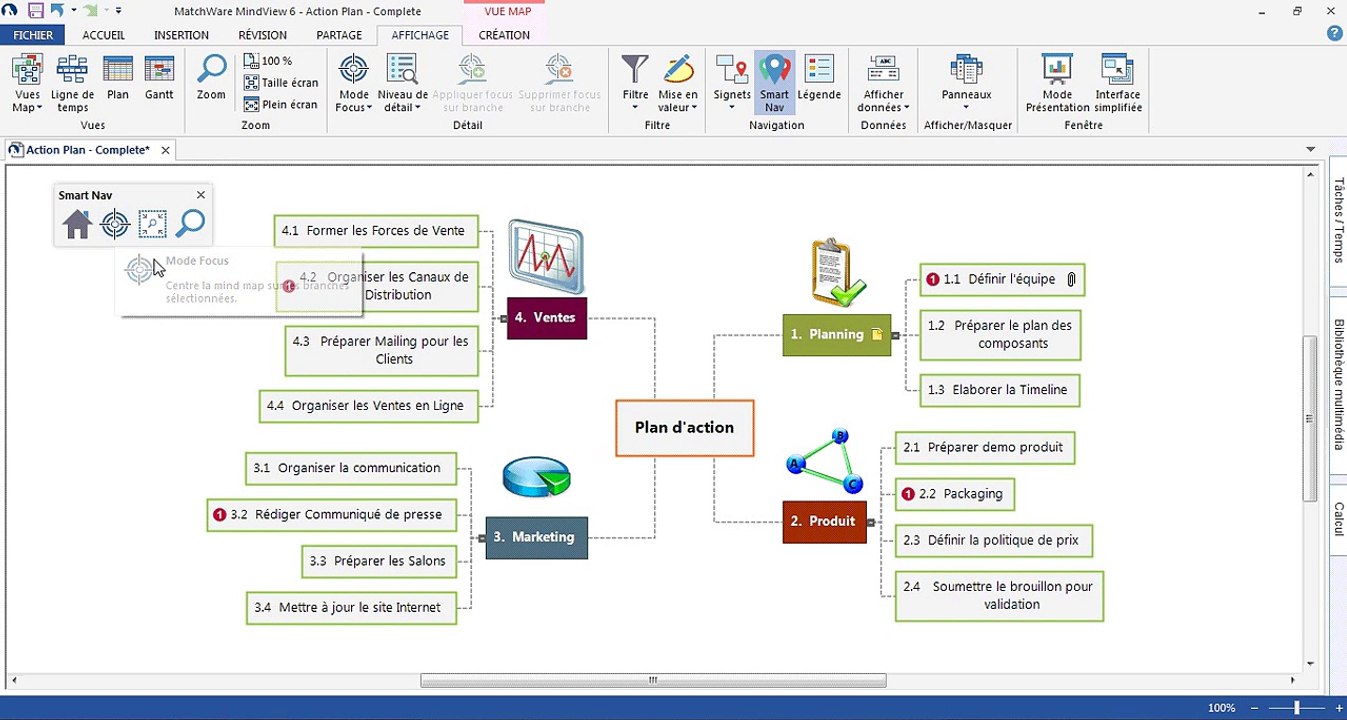The height and width of the screenshot is (720, 1347).
Task: Click the magnifier icon in Smart Nav
Action: [x=190, y=224]
